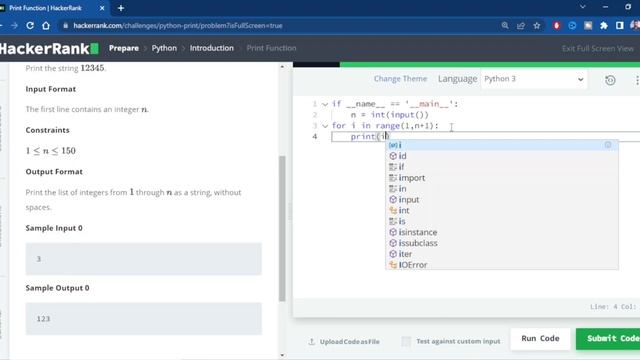Open the blue circular extension icon
This screenshot has height=360, width=640.
572,25
